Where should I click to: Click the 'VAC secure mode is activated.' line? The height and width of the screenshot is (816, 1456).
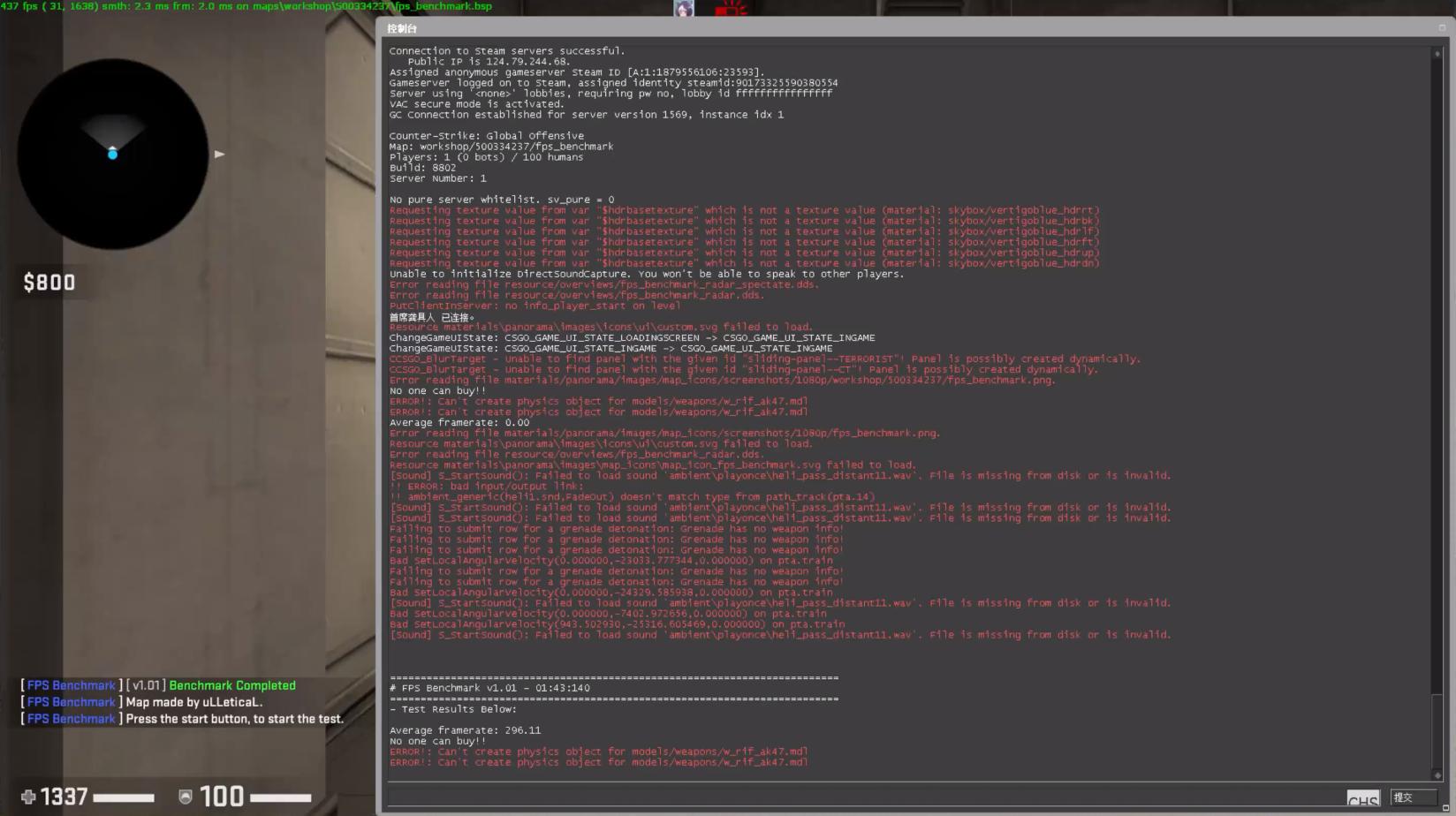(476, 104)
